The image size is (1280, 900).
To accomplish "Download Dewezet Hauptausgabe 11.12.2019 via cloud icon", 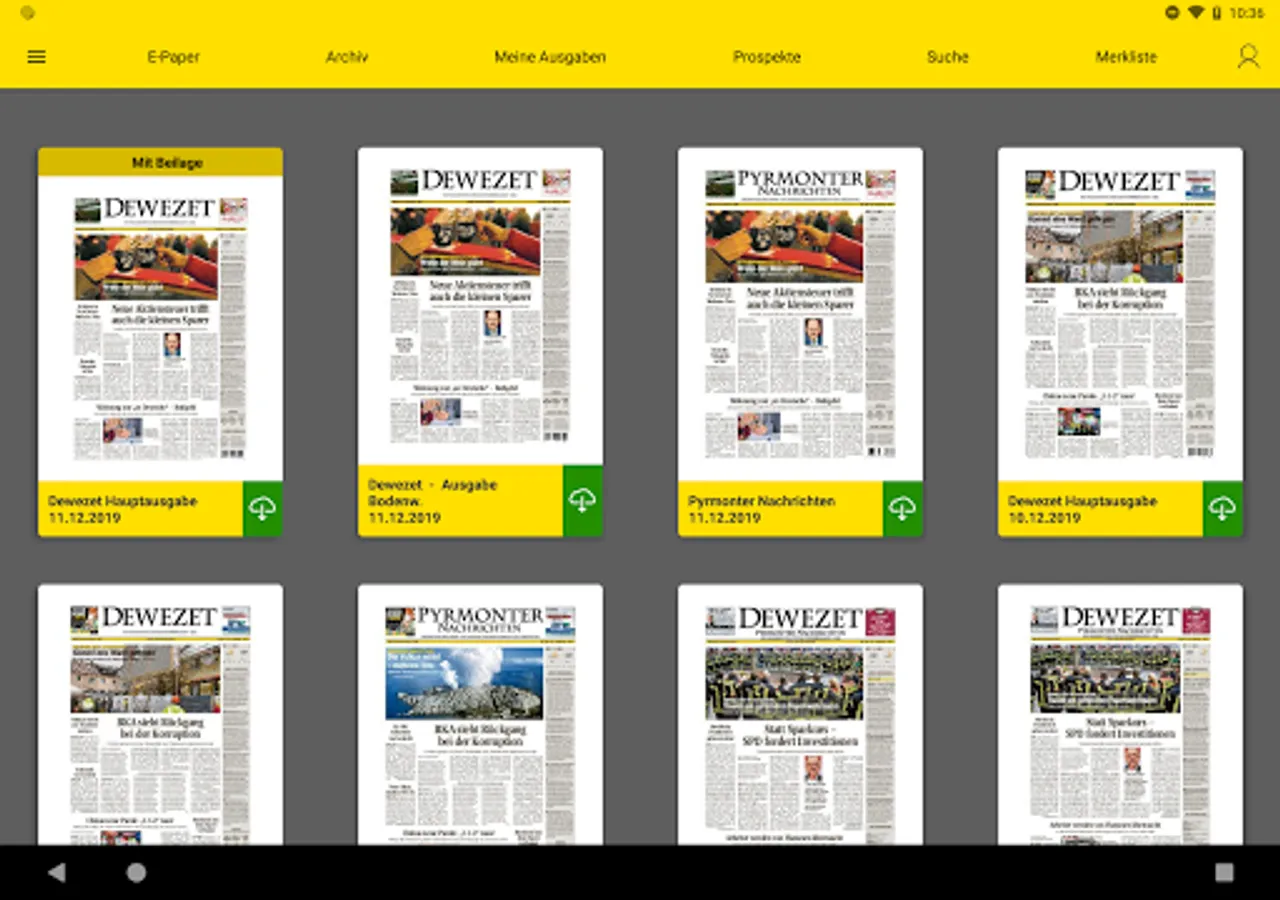I will tap(263, 509).
